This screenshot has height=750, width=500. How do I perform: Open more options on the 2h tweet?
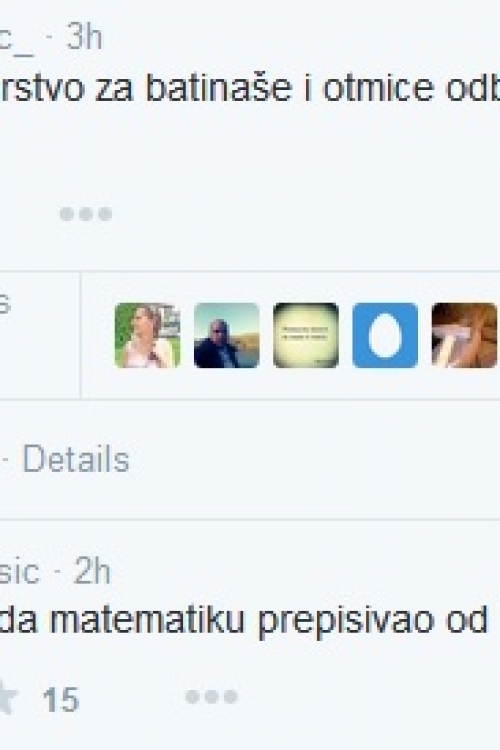coord(211,696)
